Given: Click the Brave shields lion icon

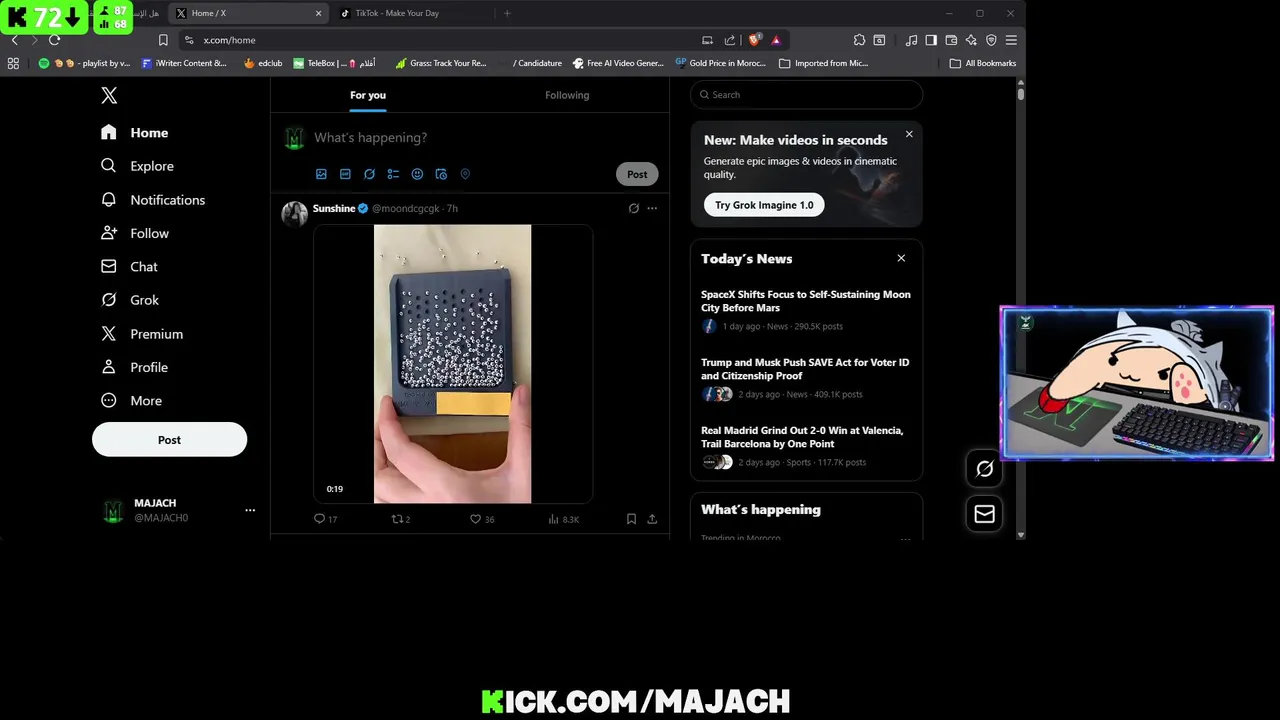Looking at the screenshot, I should coord(754,40).
